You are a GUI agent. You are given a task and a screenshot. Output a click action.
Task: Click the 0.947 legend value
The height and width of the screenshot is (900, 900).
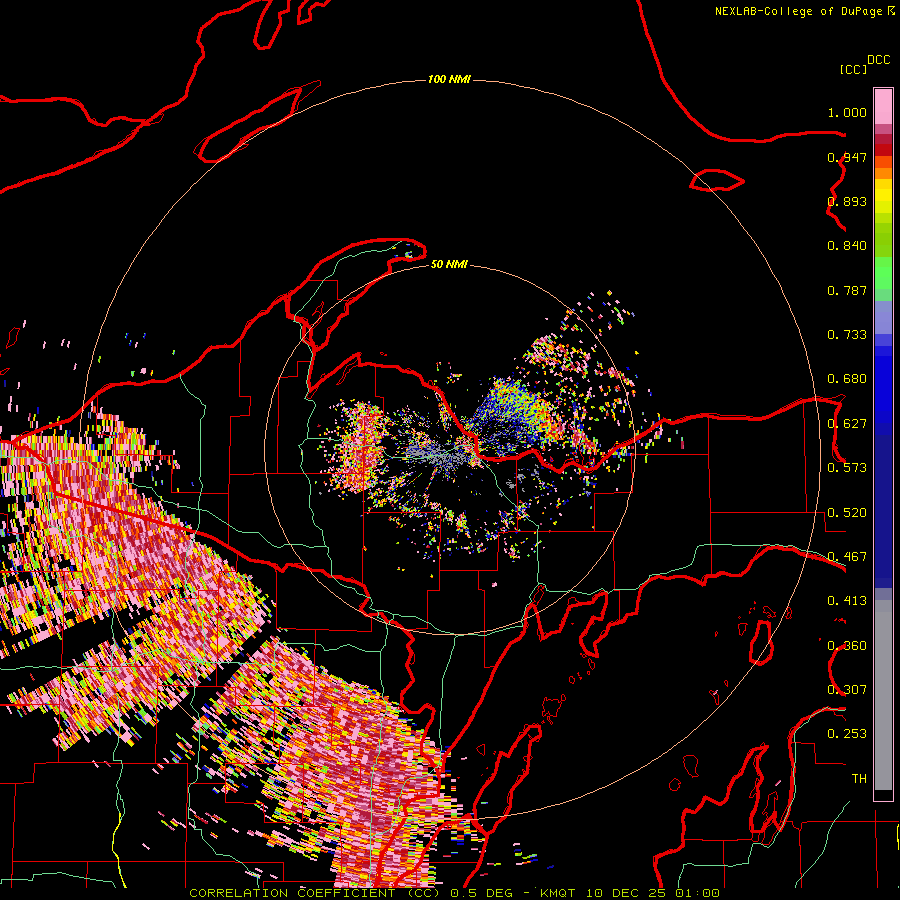[847, 157]
